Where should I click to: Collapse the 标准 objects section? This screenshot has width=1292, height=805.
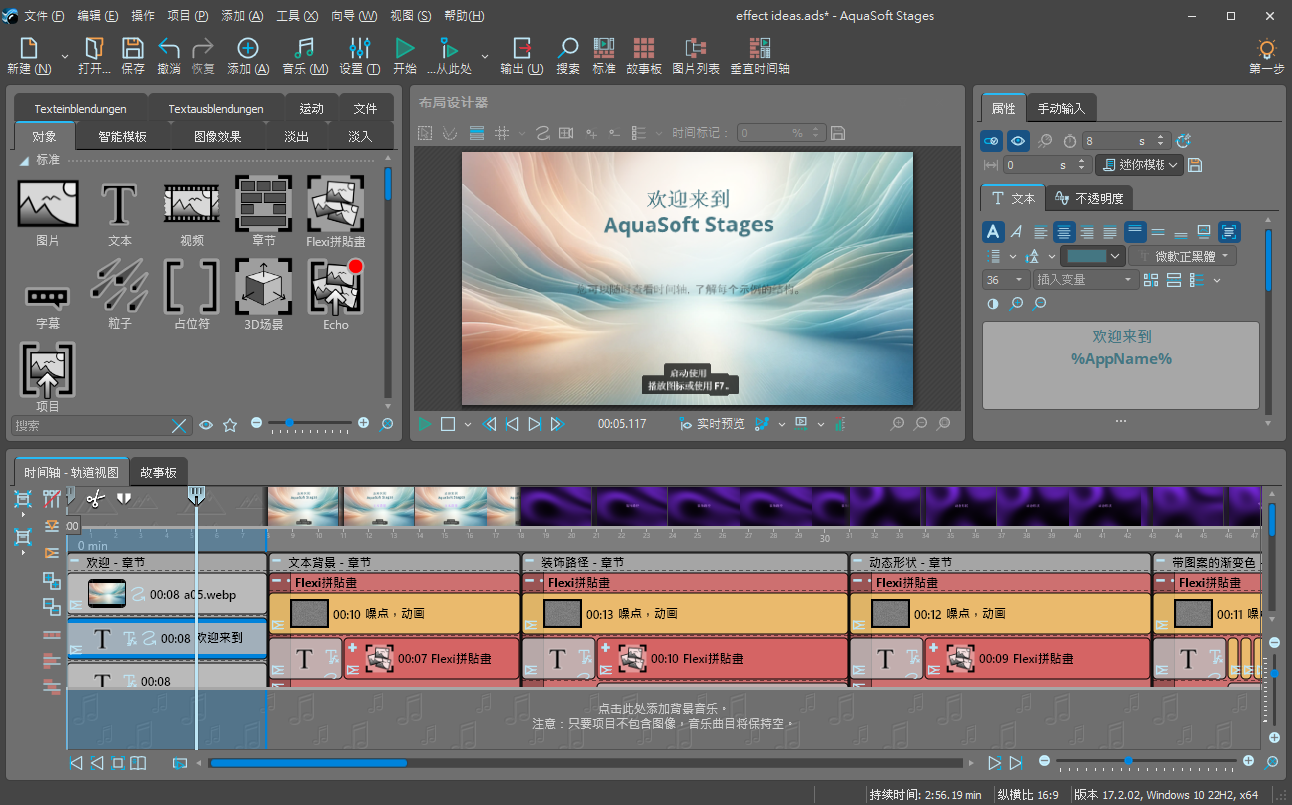pyautogui.click(x=24, y=160)
